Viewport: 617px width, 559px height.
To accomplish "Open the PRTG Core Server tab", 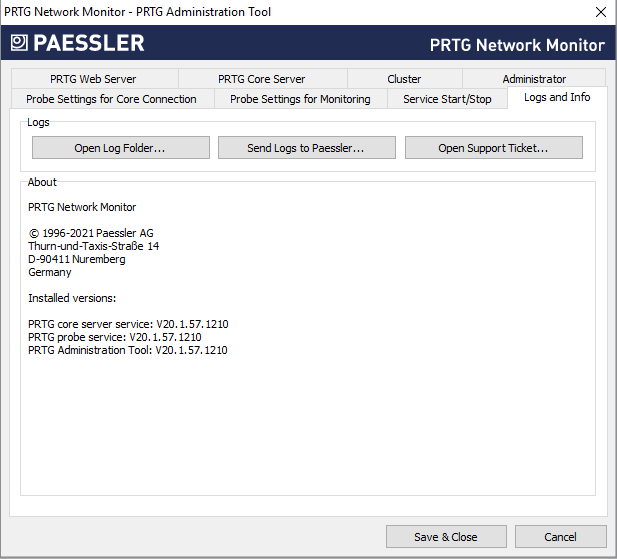I will coord(262,79).
